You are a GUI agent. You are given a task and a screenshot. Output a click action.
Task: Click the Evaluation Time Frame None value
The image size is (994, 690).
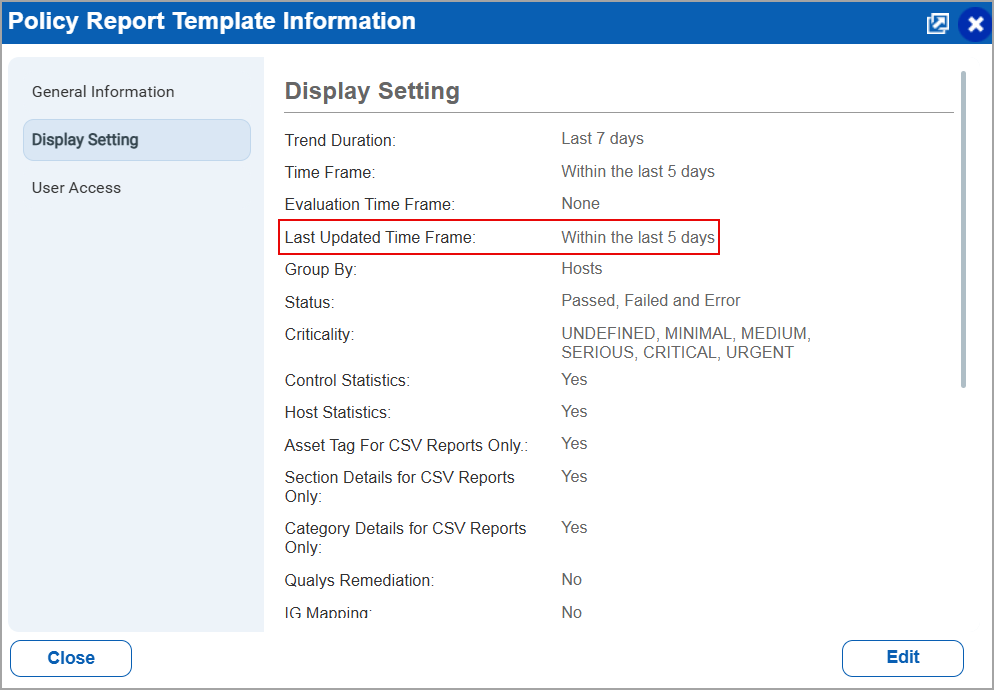(580, 204)
